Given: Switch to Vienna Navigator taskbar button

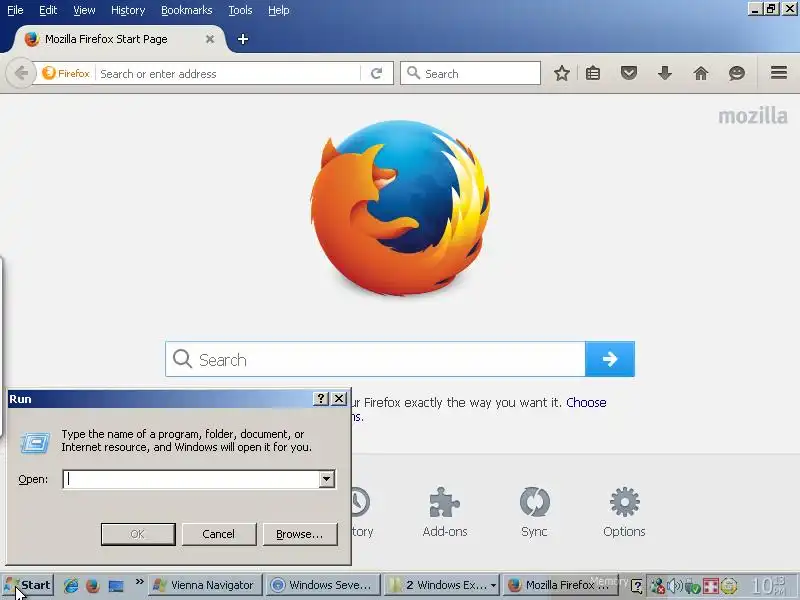Looking at the screenshot, I should click(206, 585).
